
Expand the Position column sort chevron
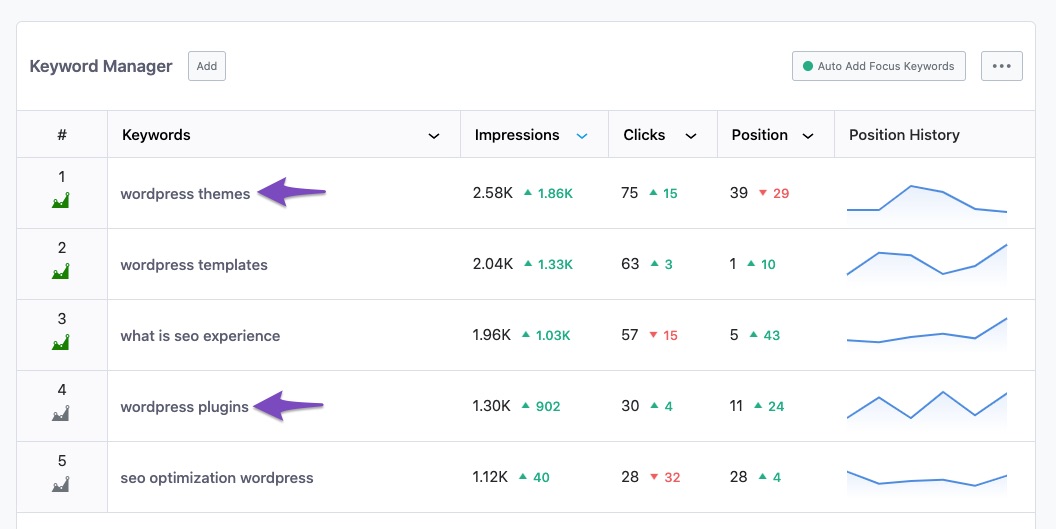[x=808, y=135]
